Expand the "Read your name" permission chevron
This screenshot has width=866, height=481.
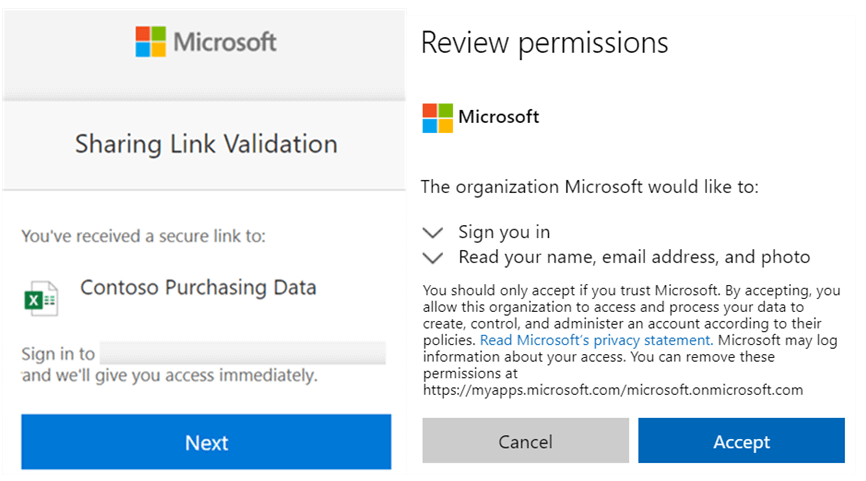pos(432,258)
